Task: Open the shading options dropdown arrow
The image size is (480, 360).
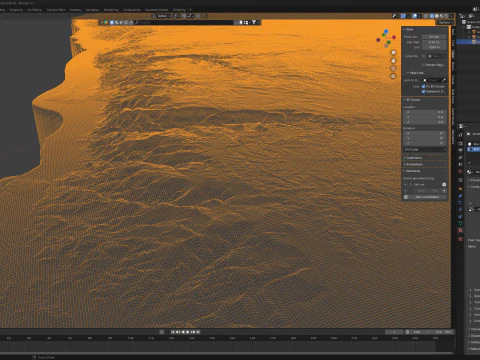Action: tap(451, 16)
